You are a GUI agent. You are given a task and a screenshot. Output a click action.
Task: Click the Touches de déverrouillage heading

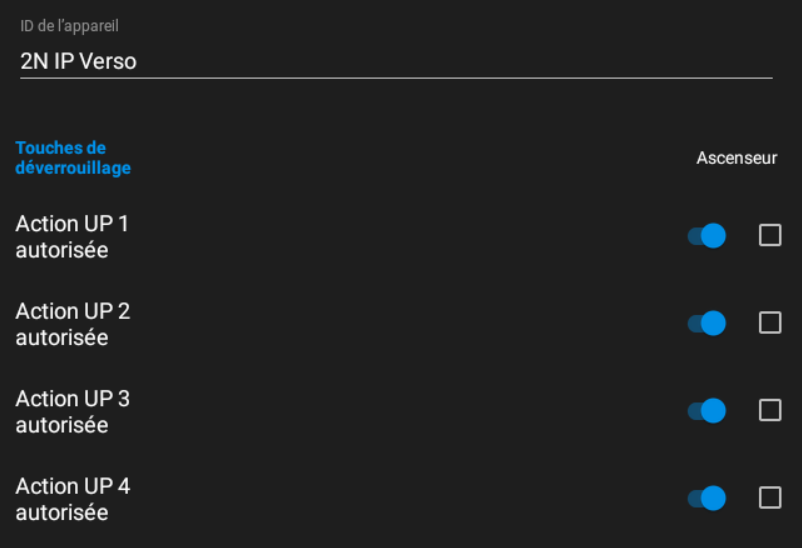(73, 158)
